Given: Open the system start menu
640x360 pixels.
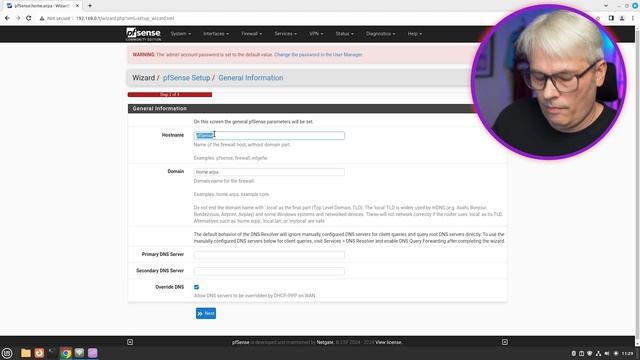Looking at the screenshot, I should point(7,353).
